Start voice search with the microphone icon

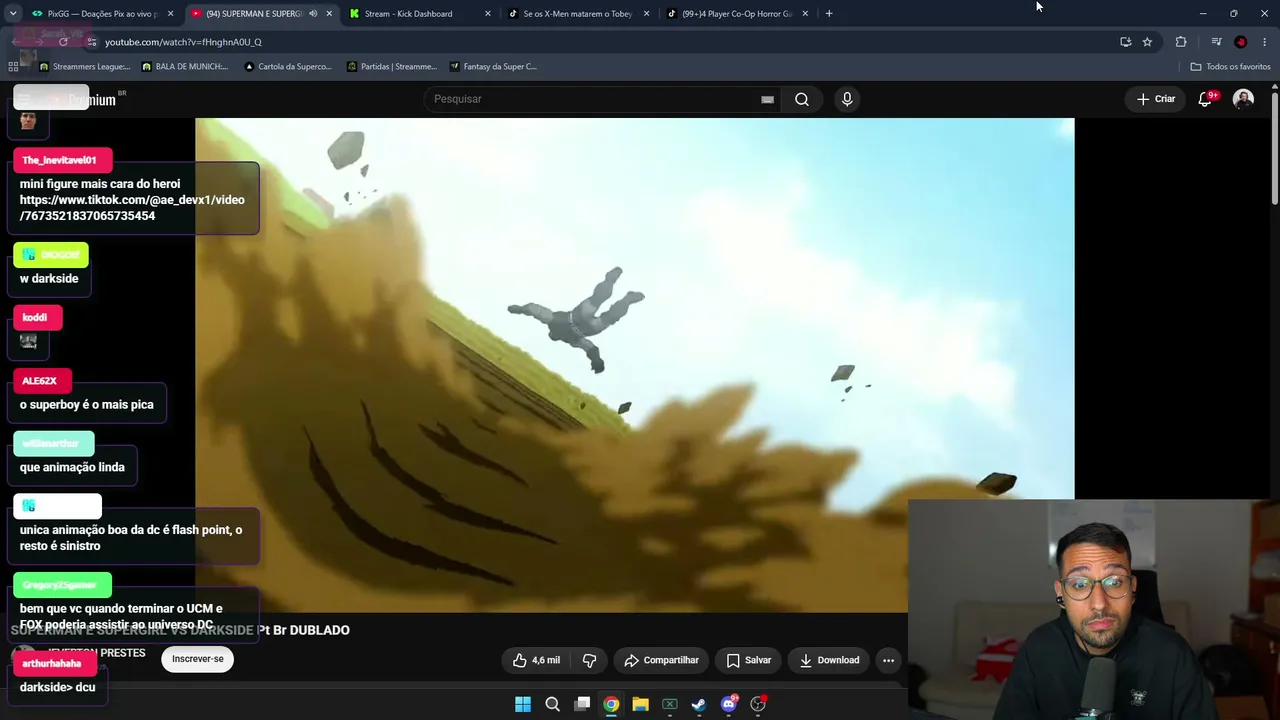pos(847,99)
